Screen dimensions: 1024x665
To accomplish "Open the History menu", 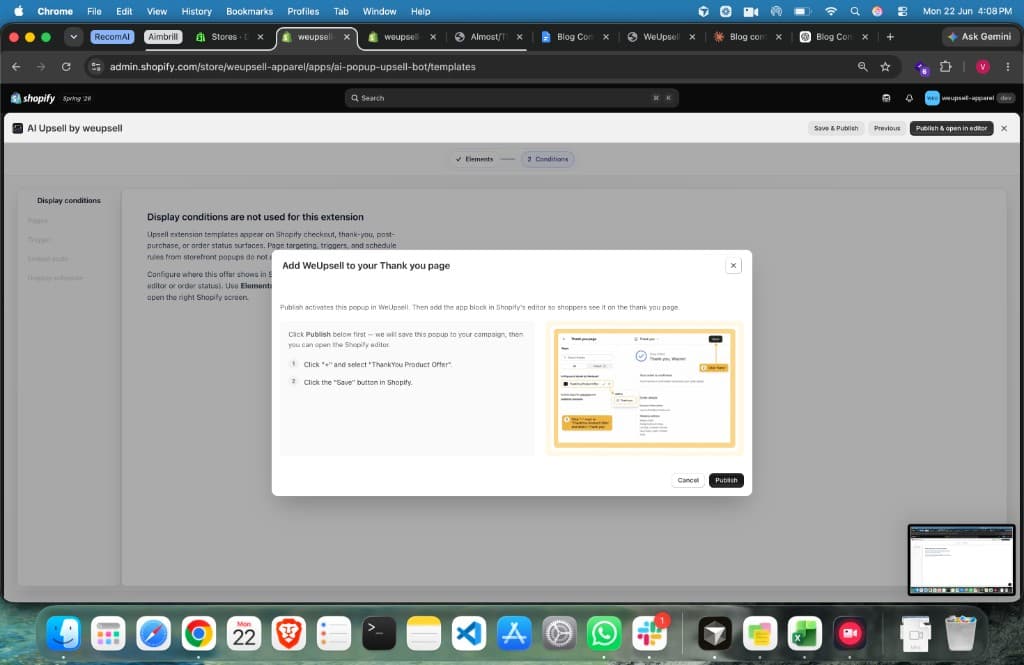I will 196,11.
